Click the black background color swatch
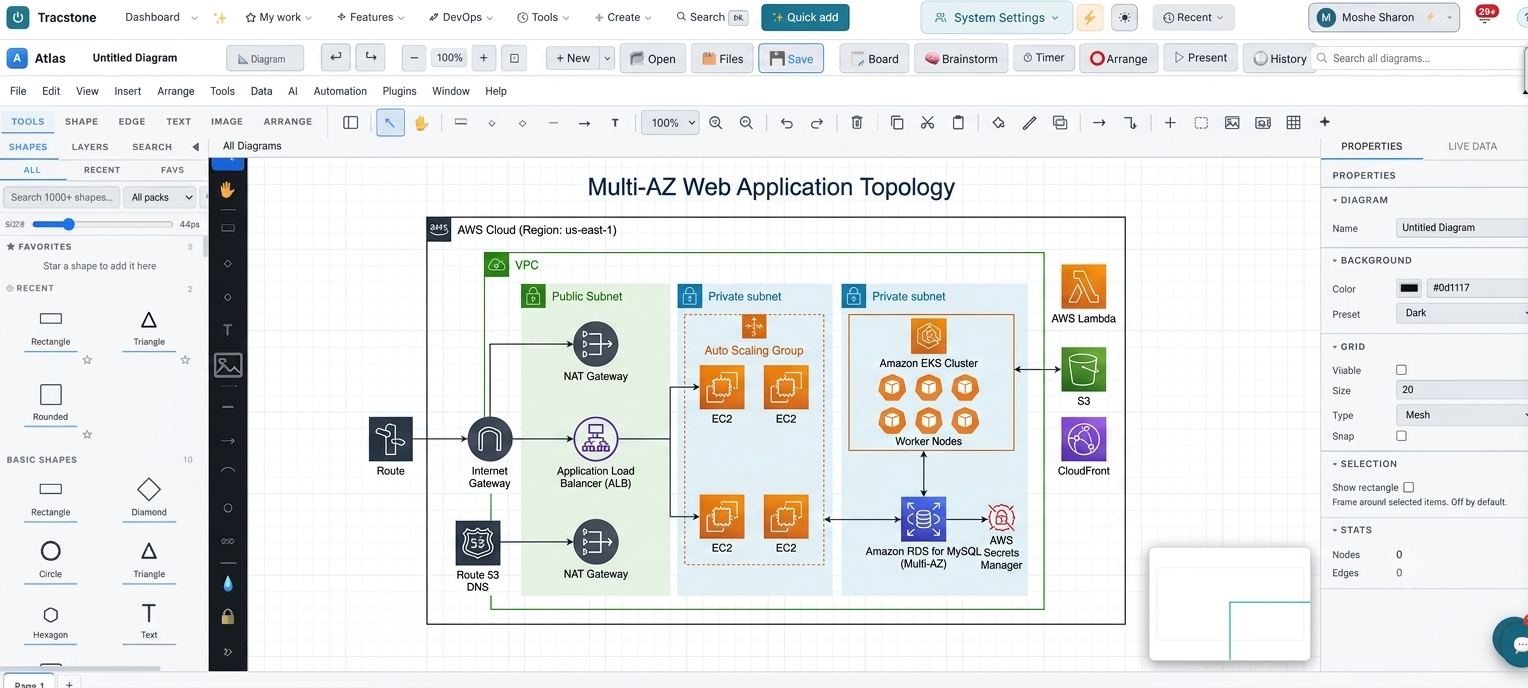The height and width of the screenshot is (688, 1528). click(x=1409, y=288)
